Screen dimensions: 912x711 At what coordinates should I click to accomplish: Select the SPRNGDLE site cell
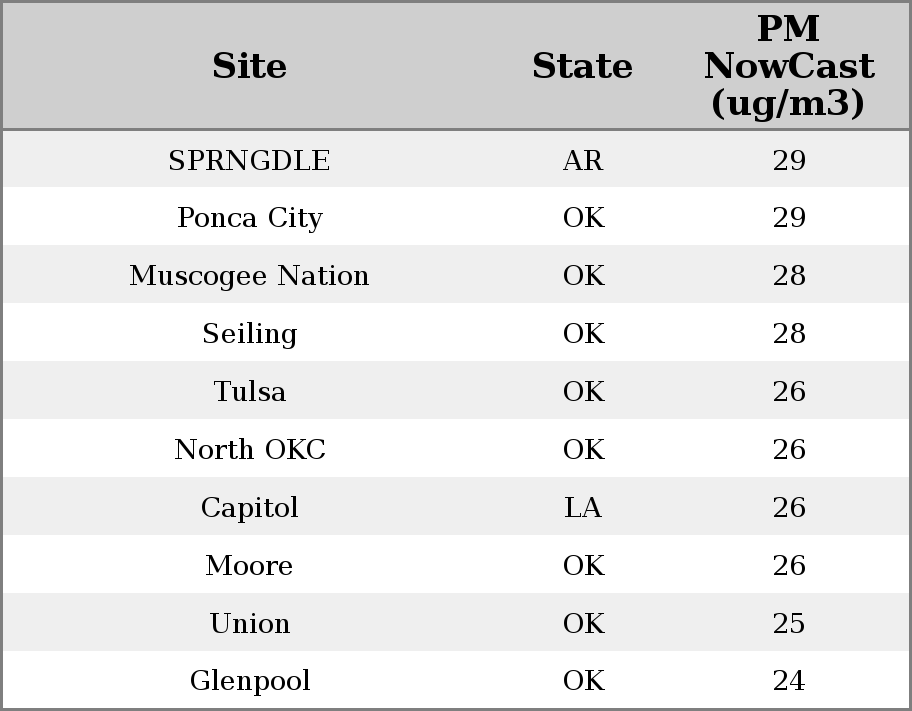point(249,161)
